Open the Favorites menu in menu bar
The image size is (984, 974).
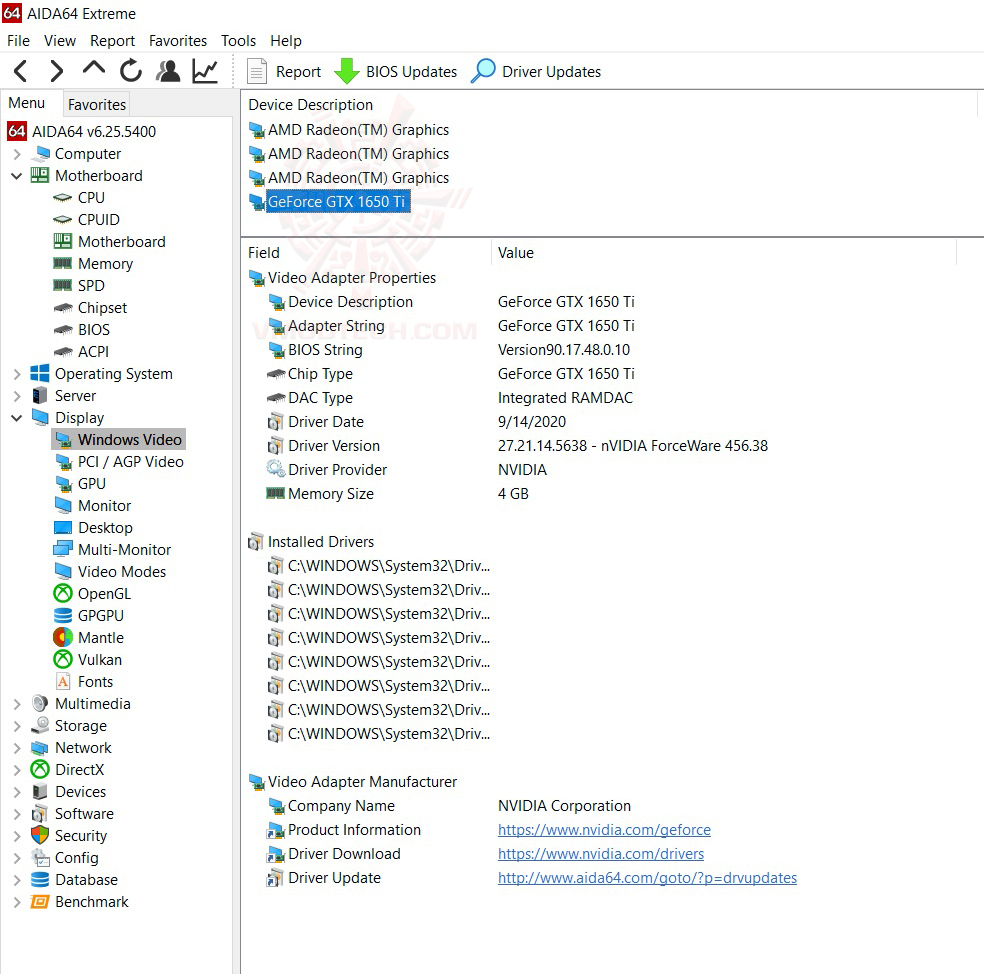pos(178,41)
